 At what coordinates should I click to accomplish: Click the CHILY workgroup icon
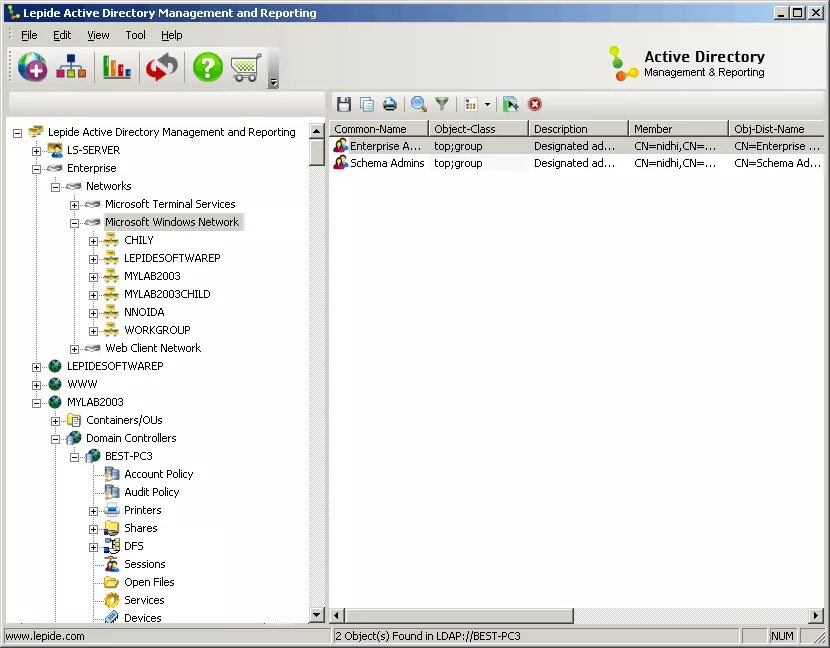click(111, 240)
